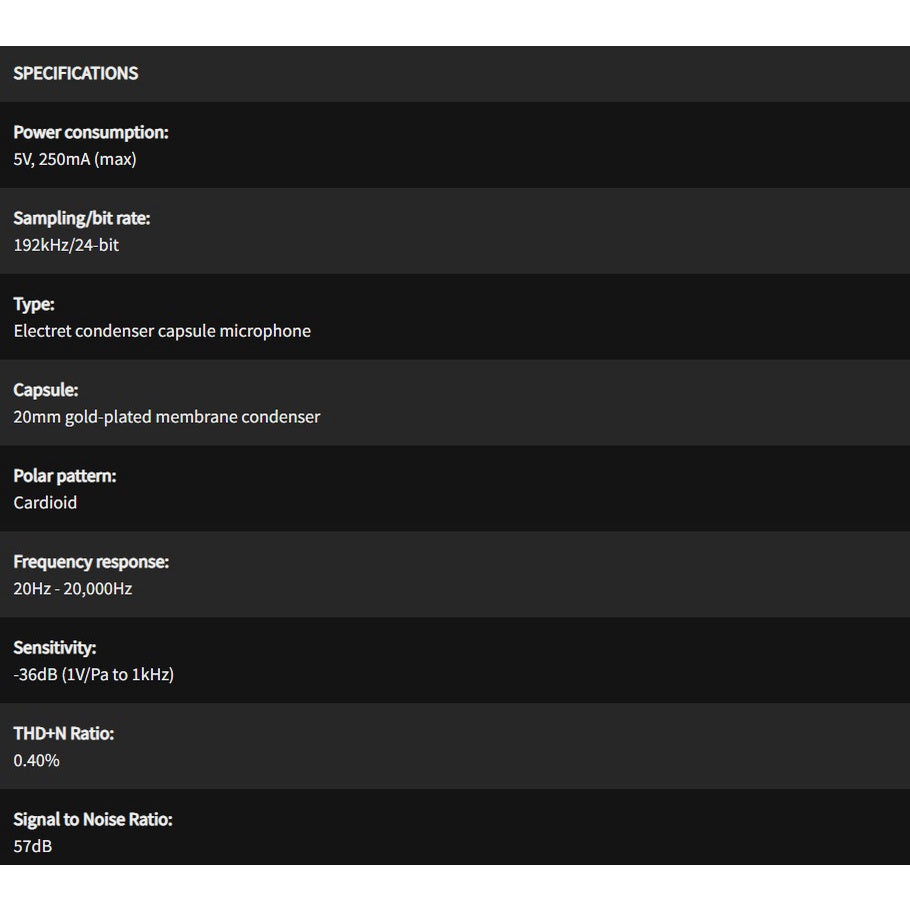Click the 'Signal to Noise Ratio:' label

(x=93, y=820)
